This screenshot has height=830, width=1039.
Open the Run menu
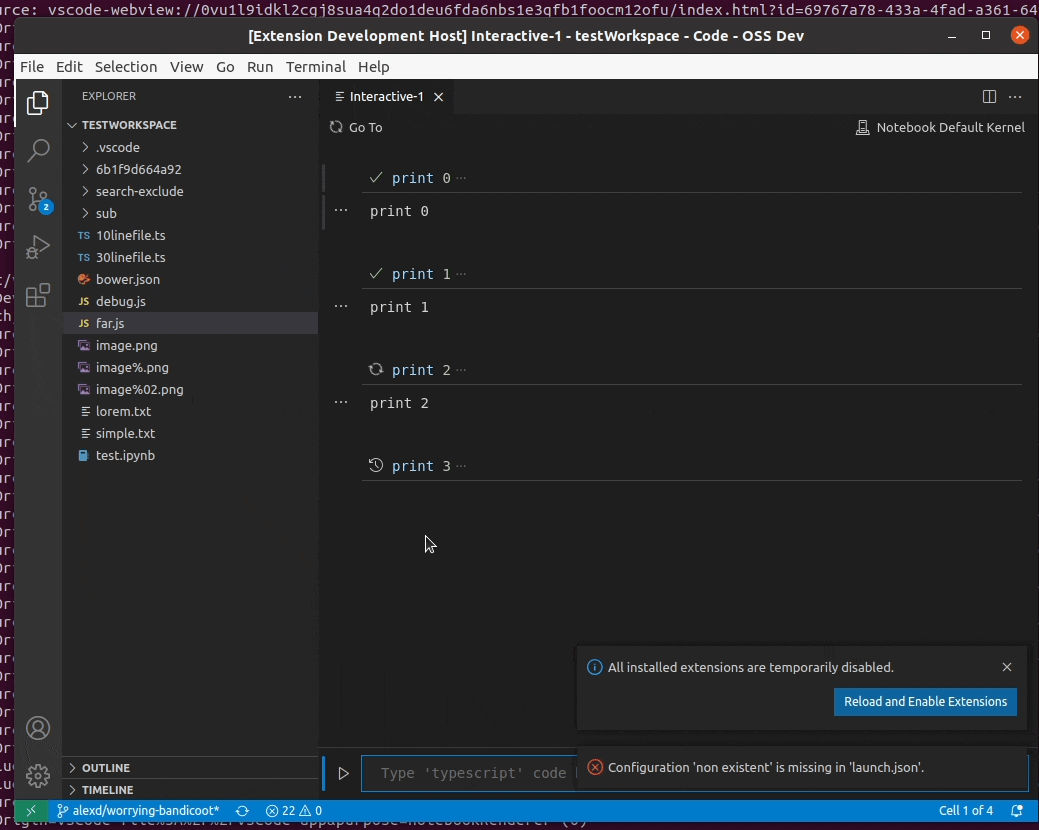260,67
